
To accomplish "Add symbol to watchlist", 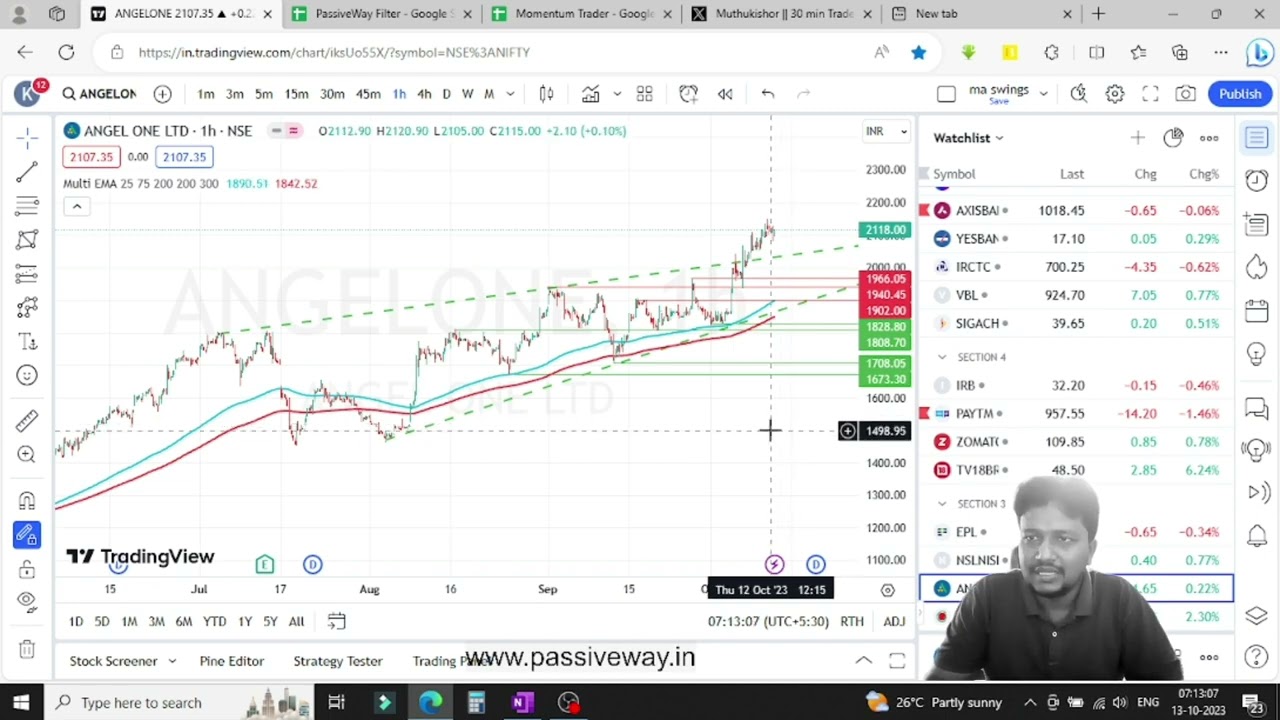I will [x=1137, y=138].
